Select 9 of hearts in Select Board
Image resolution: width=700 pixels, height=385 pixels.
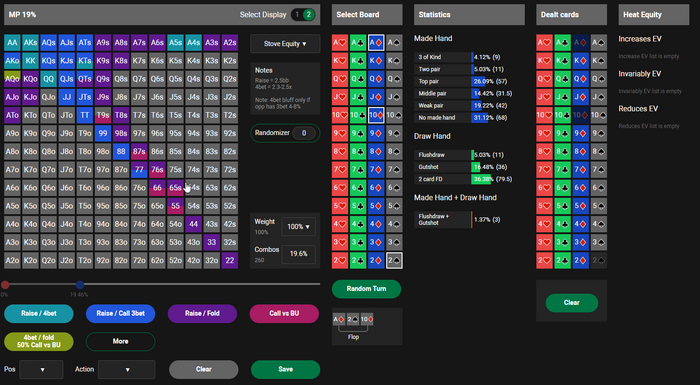(x=340, y=133)
